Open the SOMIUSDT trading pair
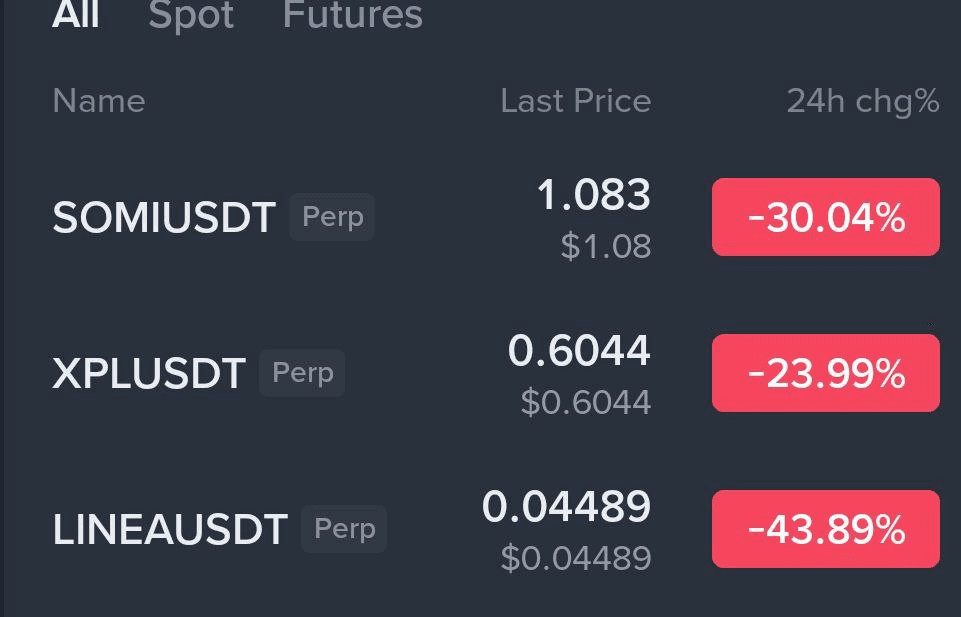961x617 pixels. click(164, 218)
